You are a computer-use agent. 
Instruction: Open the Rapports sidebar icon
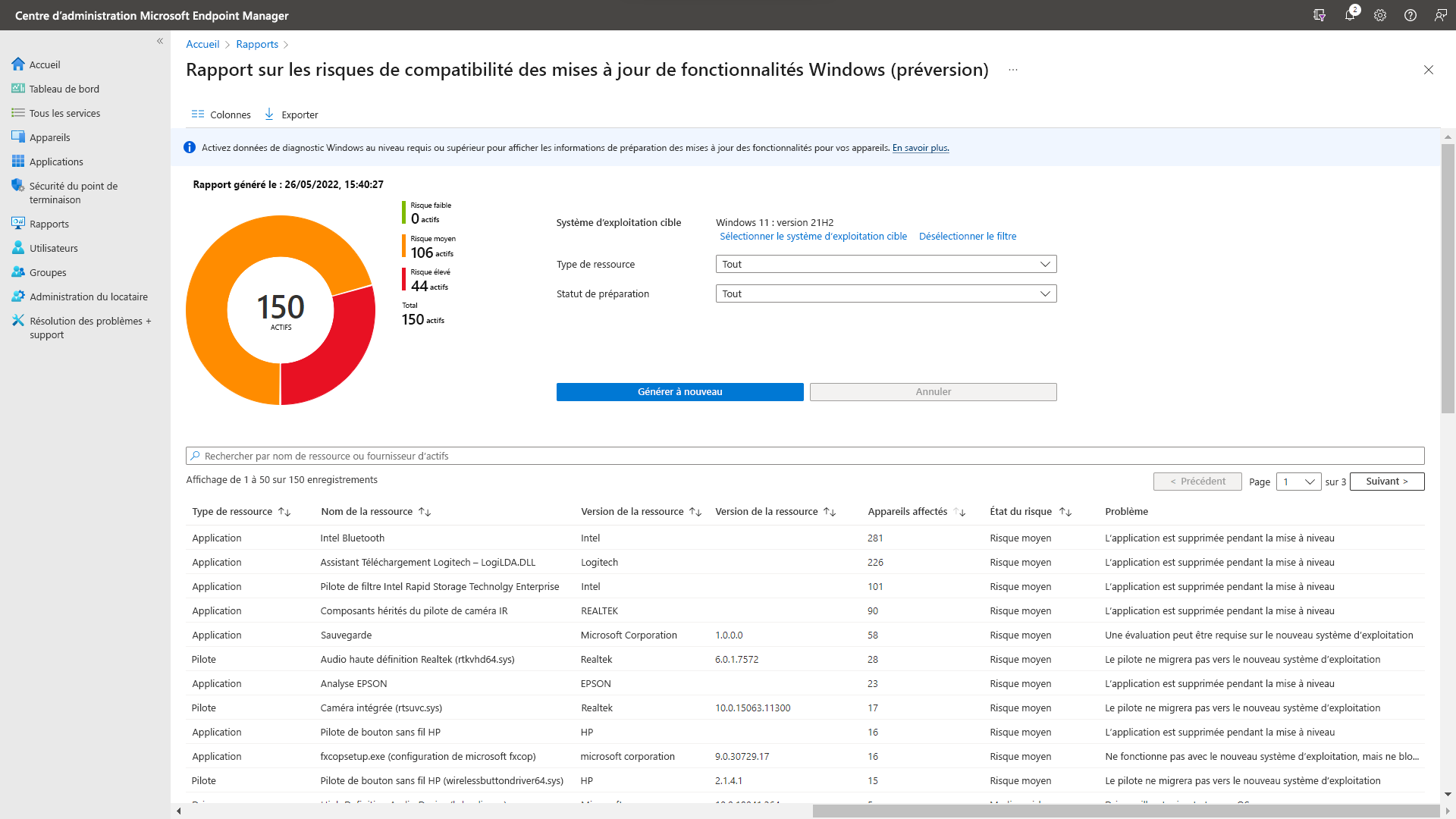tap(18, 224)
